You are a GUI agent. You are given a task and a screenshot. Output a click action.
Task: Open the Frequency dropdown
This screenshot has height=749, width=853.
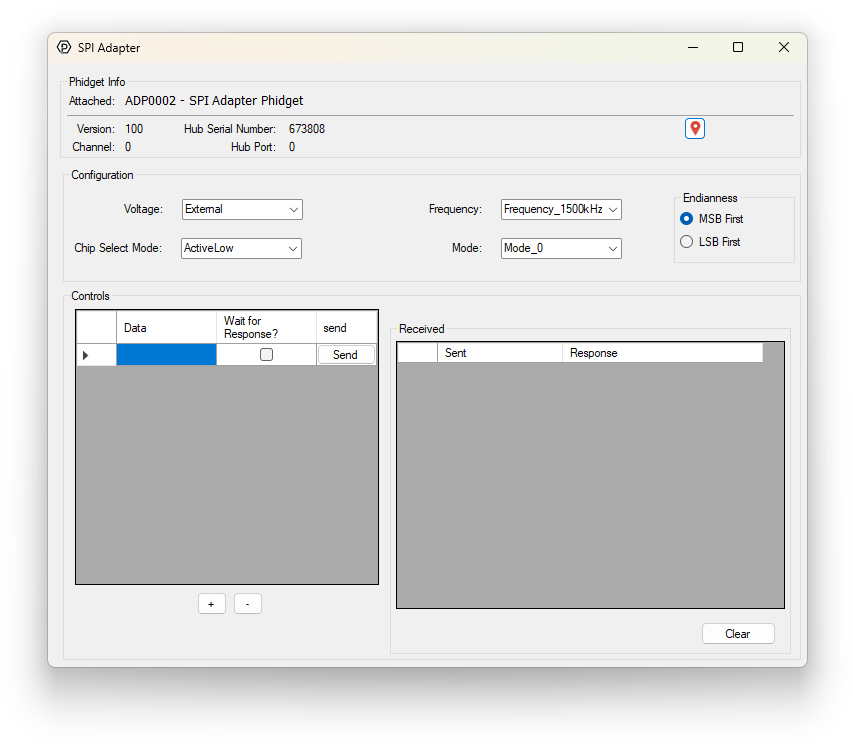coord(561,210)
